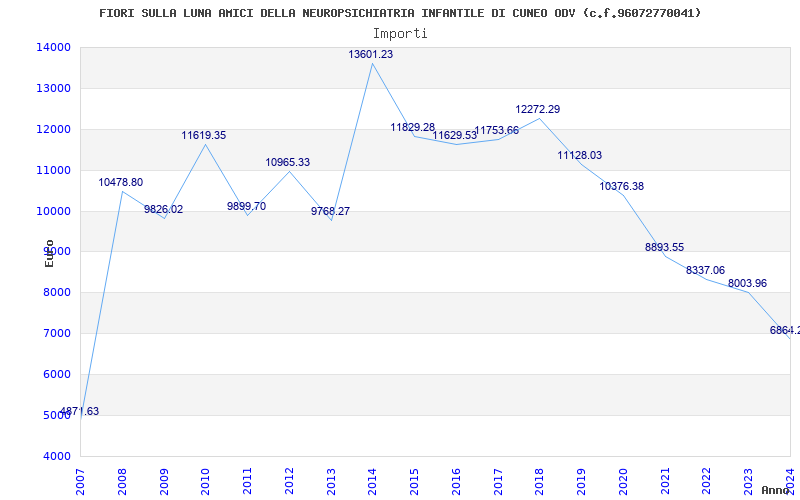Select the 10965.33 data label
This screenshot has width=800, height=500.
click(x=287, y=162)
